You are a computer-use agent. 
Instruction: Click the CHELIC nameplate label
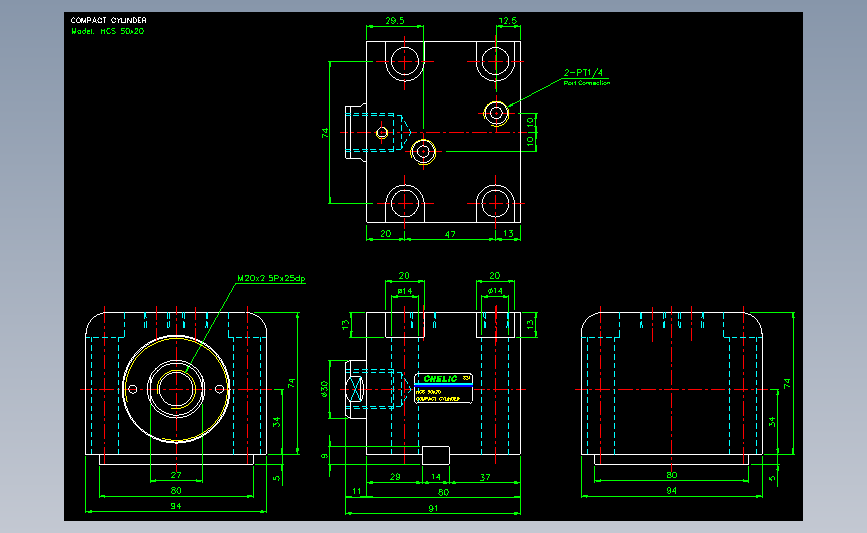[x=443, y=389]
